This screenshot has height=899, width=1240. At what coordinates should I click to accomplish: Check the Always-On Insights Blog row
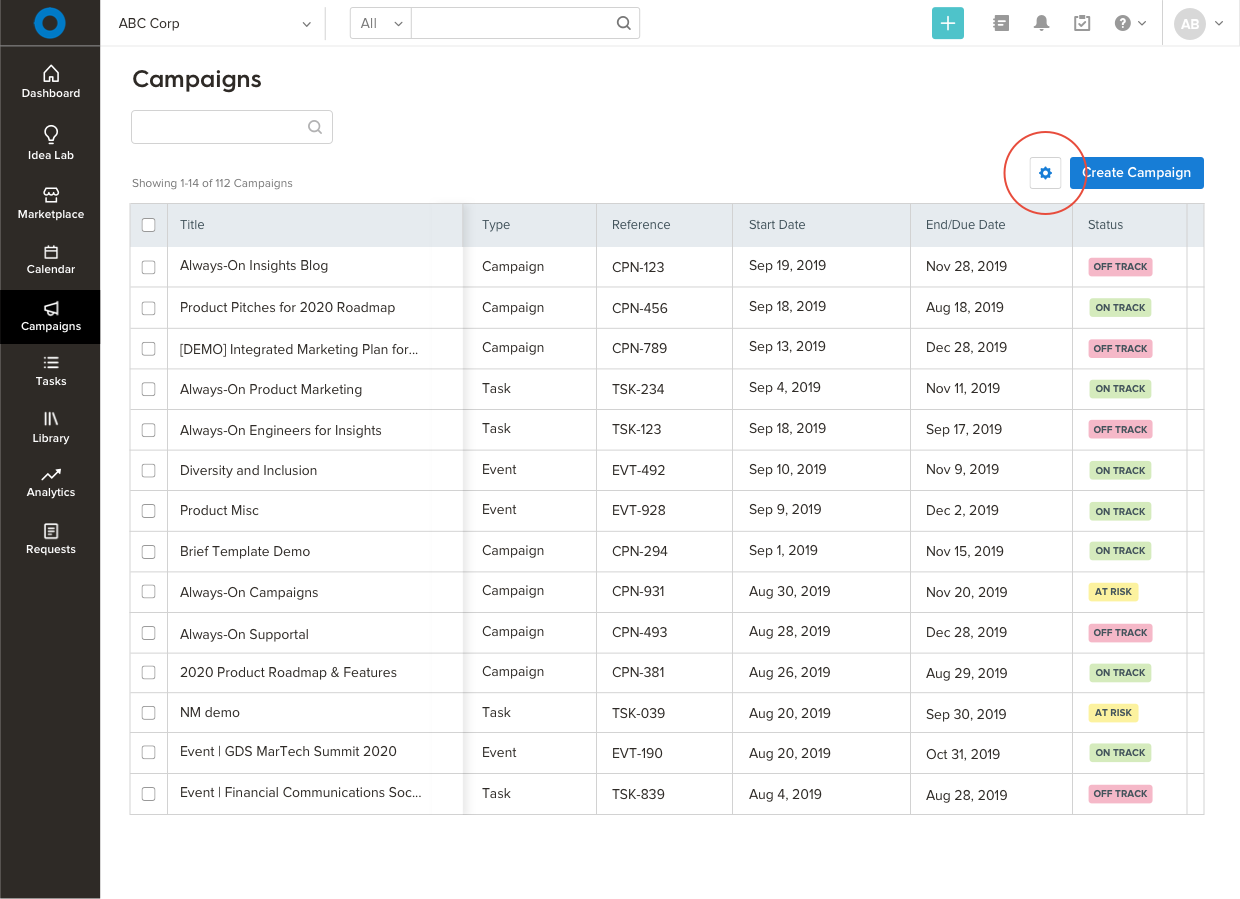(149, 267)
